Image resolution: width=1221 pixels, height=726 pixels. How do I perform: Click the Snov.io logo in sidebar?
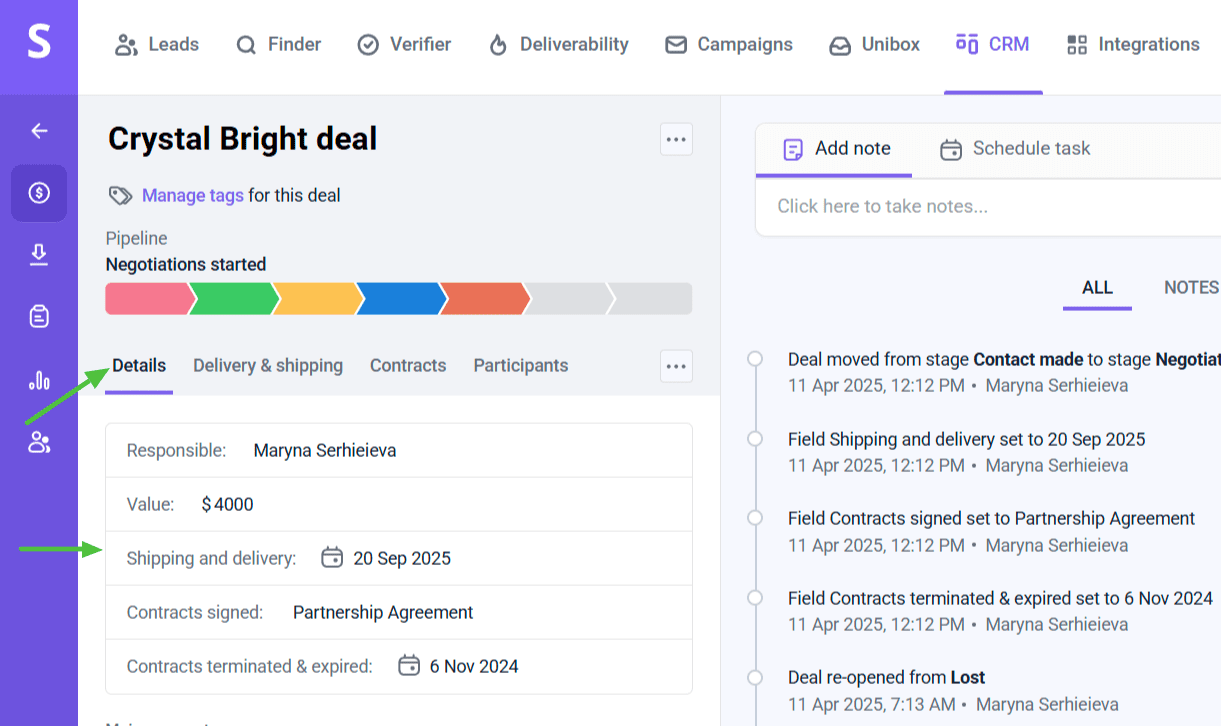click(39, 44)
